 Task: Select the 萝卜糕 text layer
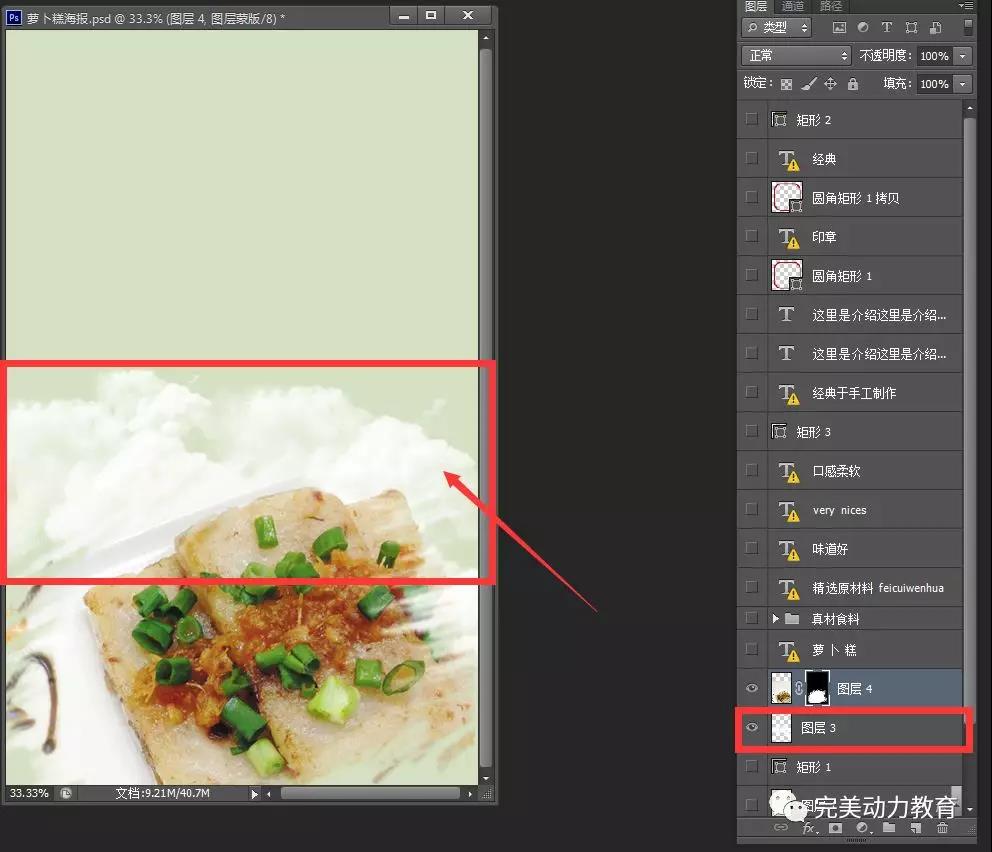835,650
